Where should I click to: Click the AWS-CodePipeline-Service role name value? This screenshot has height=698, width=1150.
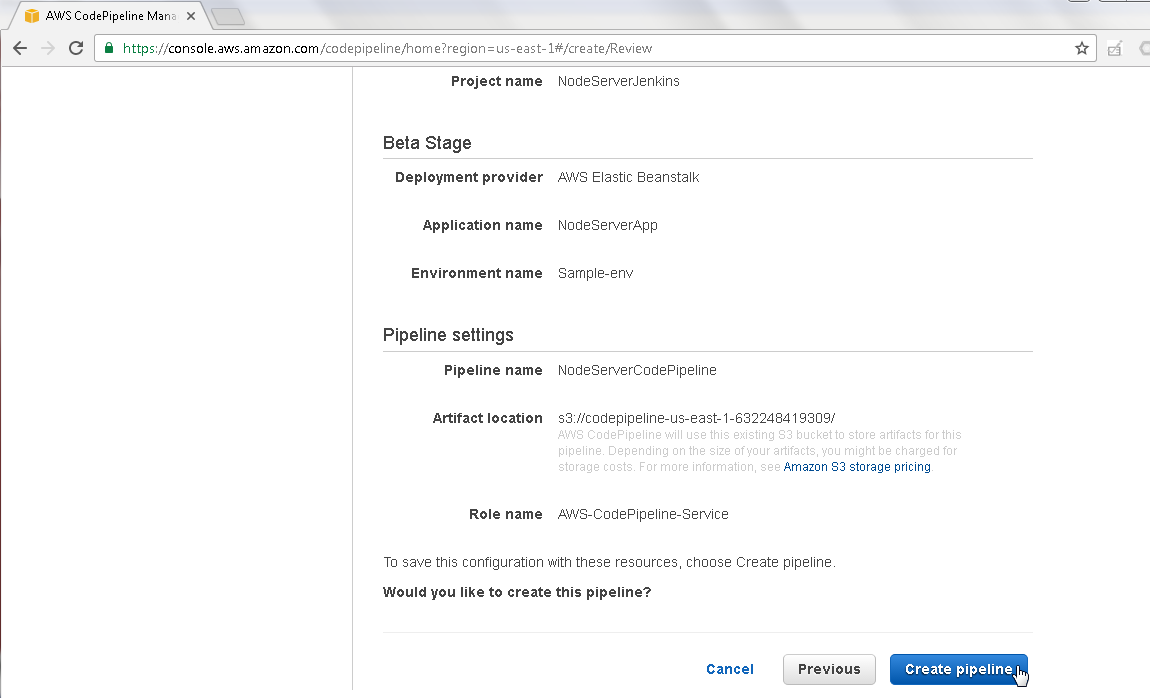pyautogui.click(x=642, y=514)
